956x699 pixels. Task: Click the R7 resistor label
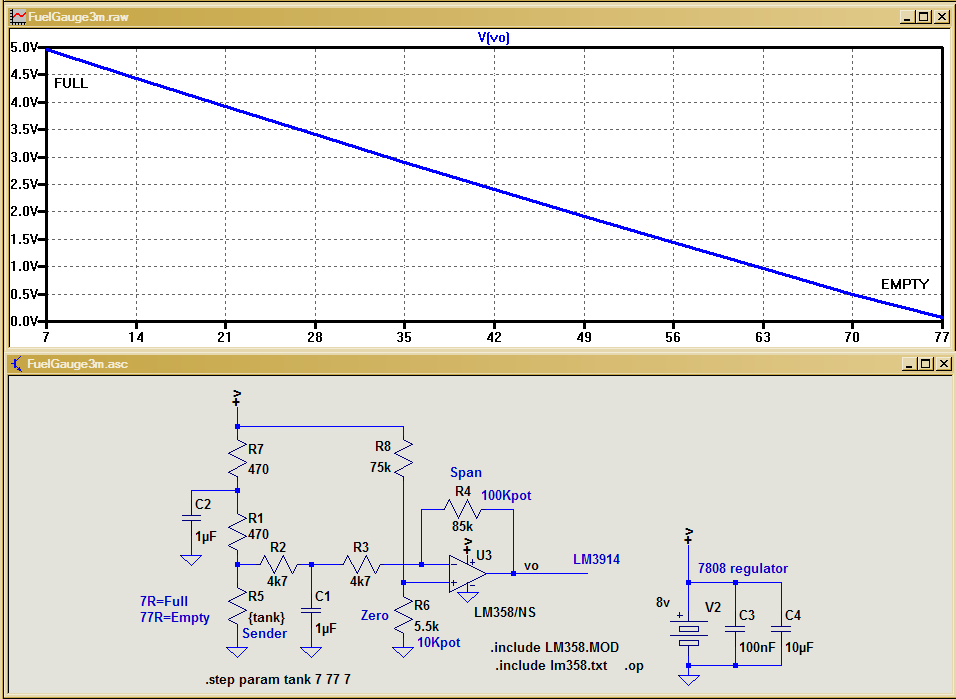tap(256, 450)
